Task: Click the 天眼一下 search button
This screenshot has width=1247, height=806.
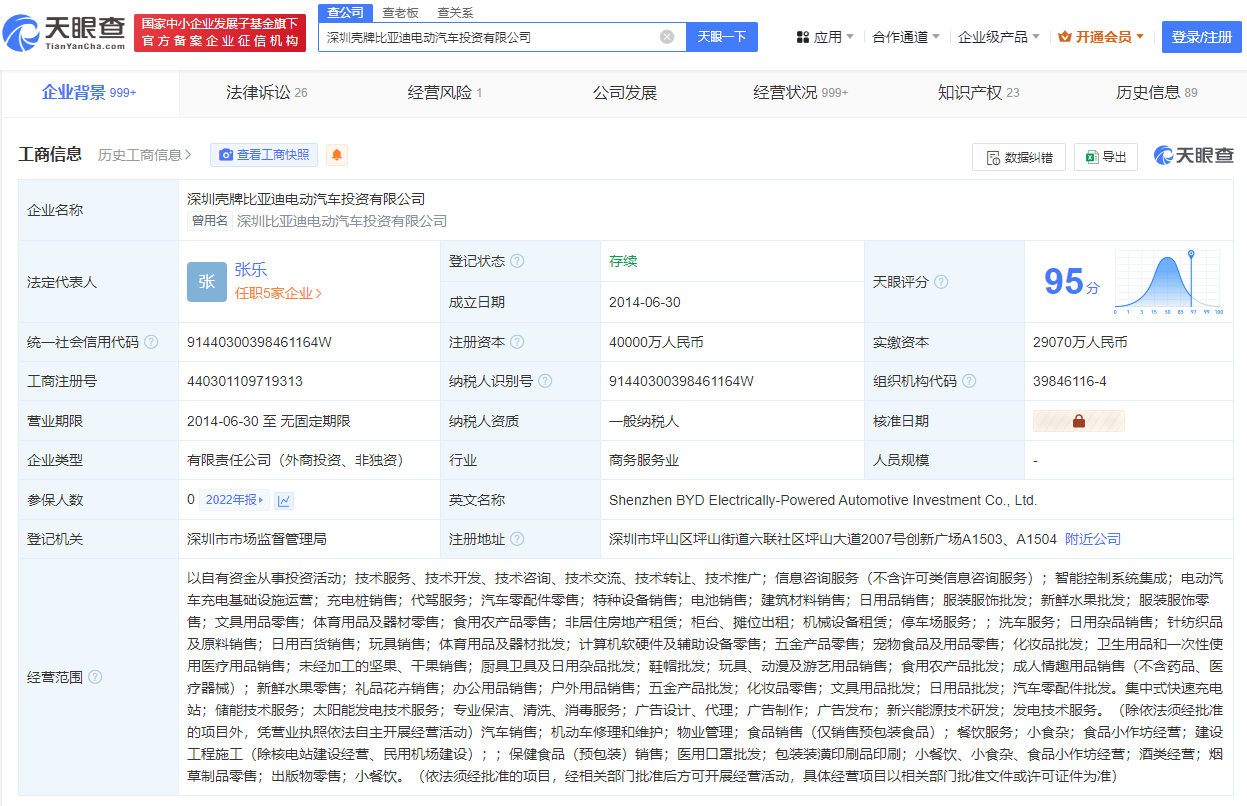Action: (722, 37)
